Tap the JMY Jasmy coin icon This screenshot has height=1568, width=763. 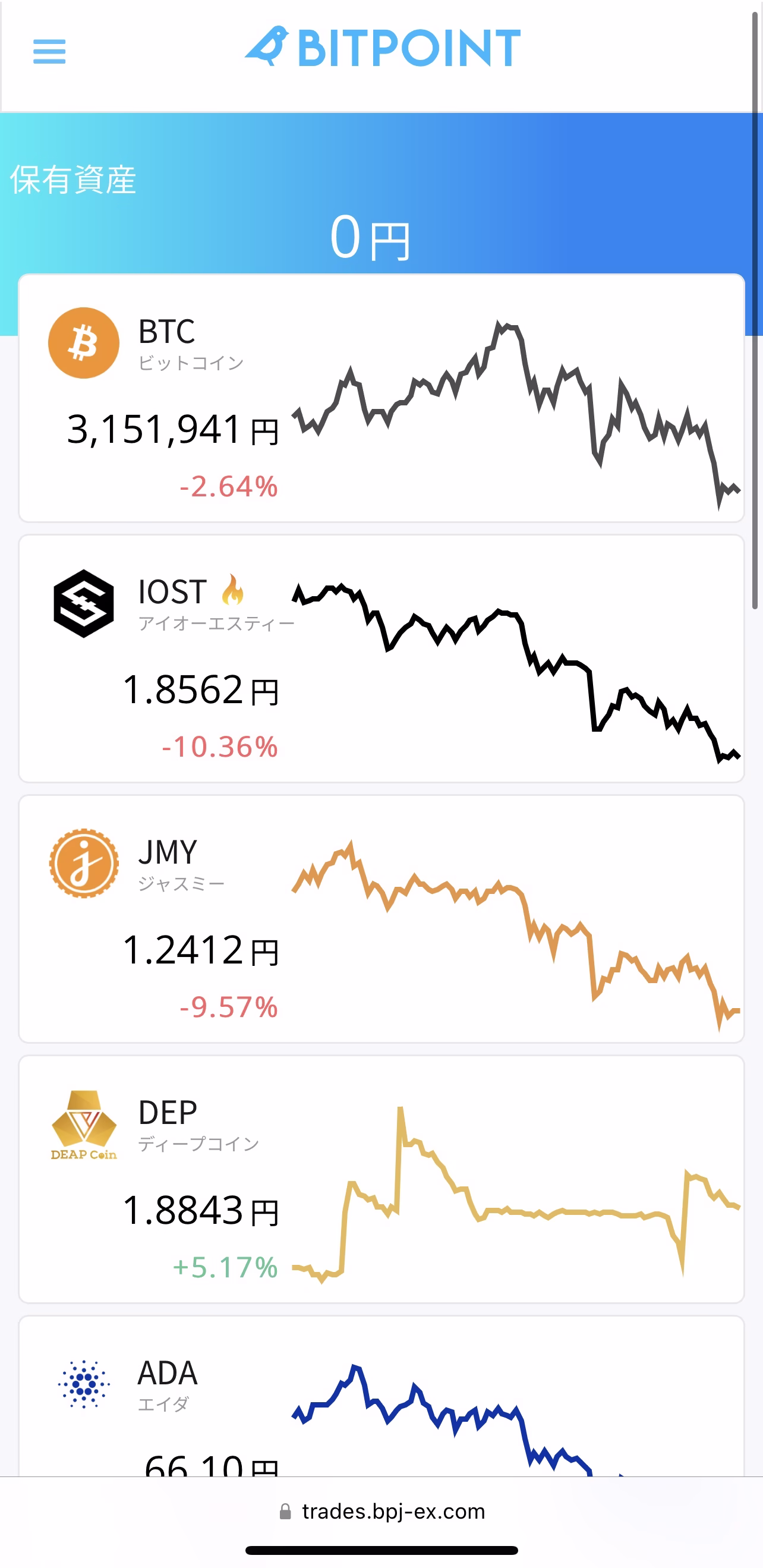pyautogui.click(x=84, y=863)
